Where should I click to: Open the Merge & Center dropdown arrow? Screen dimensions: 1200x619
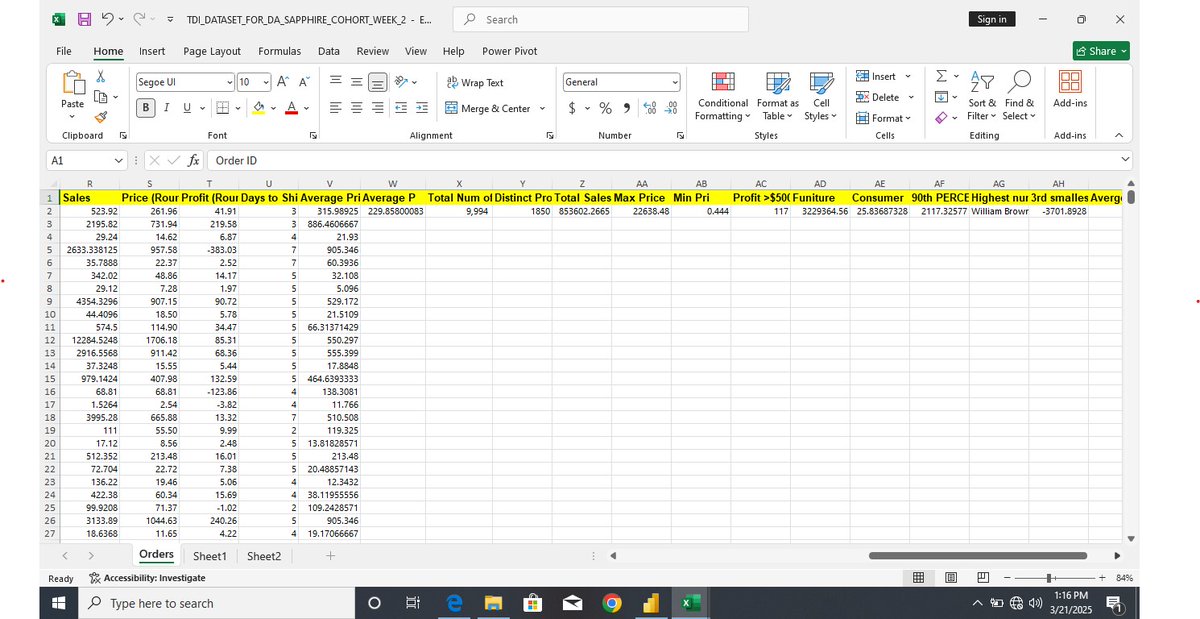coord(543,108)
